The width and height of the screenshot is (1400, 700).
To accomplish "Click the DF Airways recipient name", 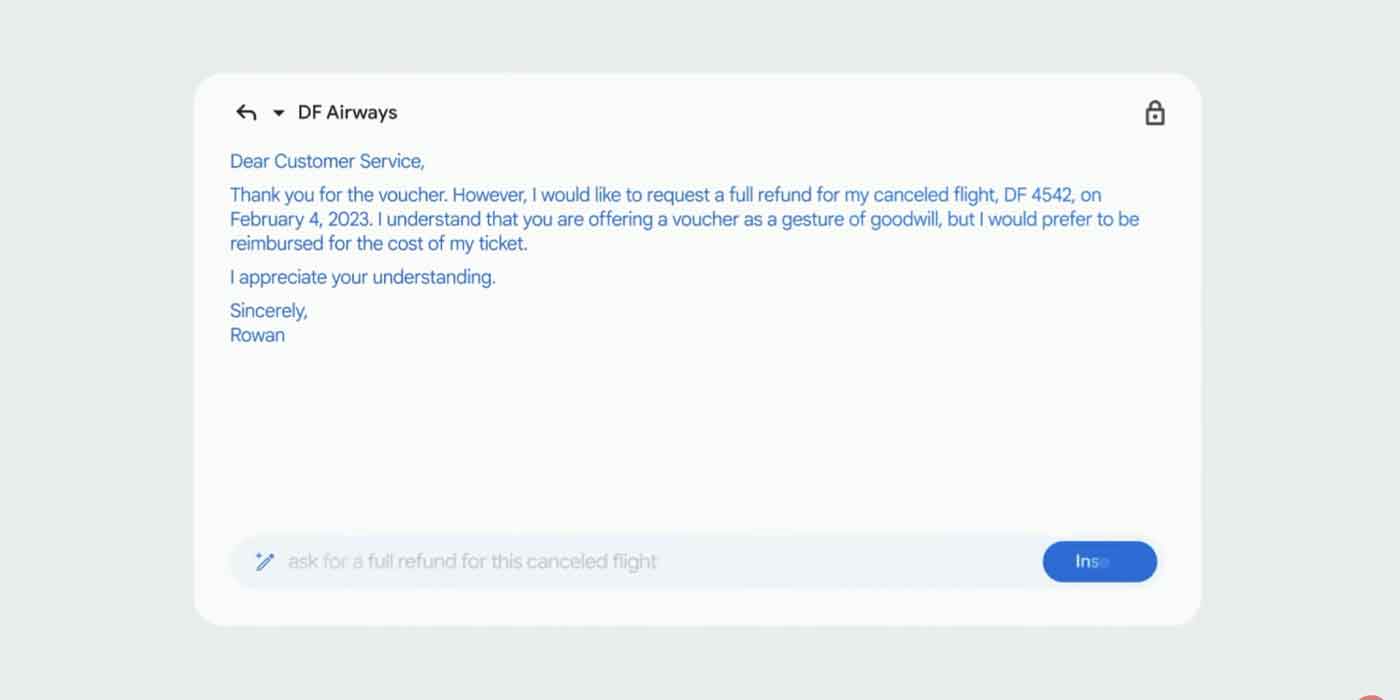I will (347, 113).
